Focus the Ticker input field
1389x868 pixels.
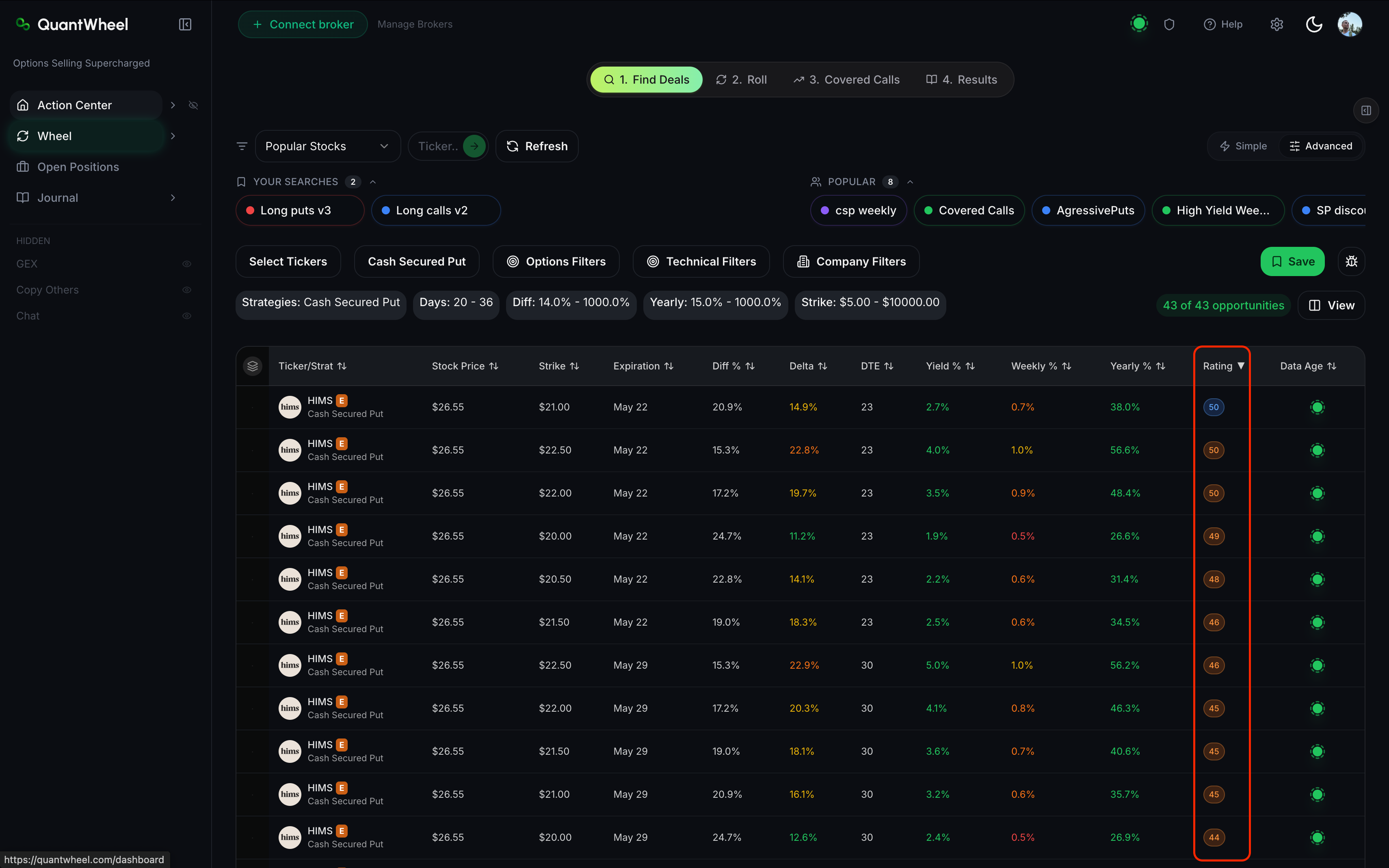coord(437,147)
